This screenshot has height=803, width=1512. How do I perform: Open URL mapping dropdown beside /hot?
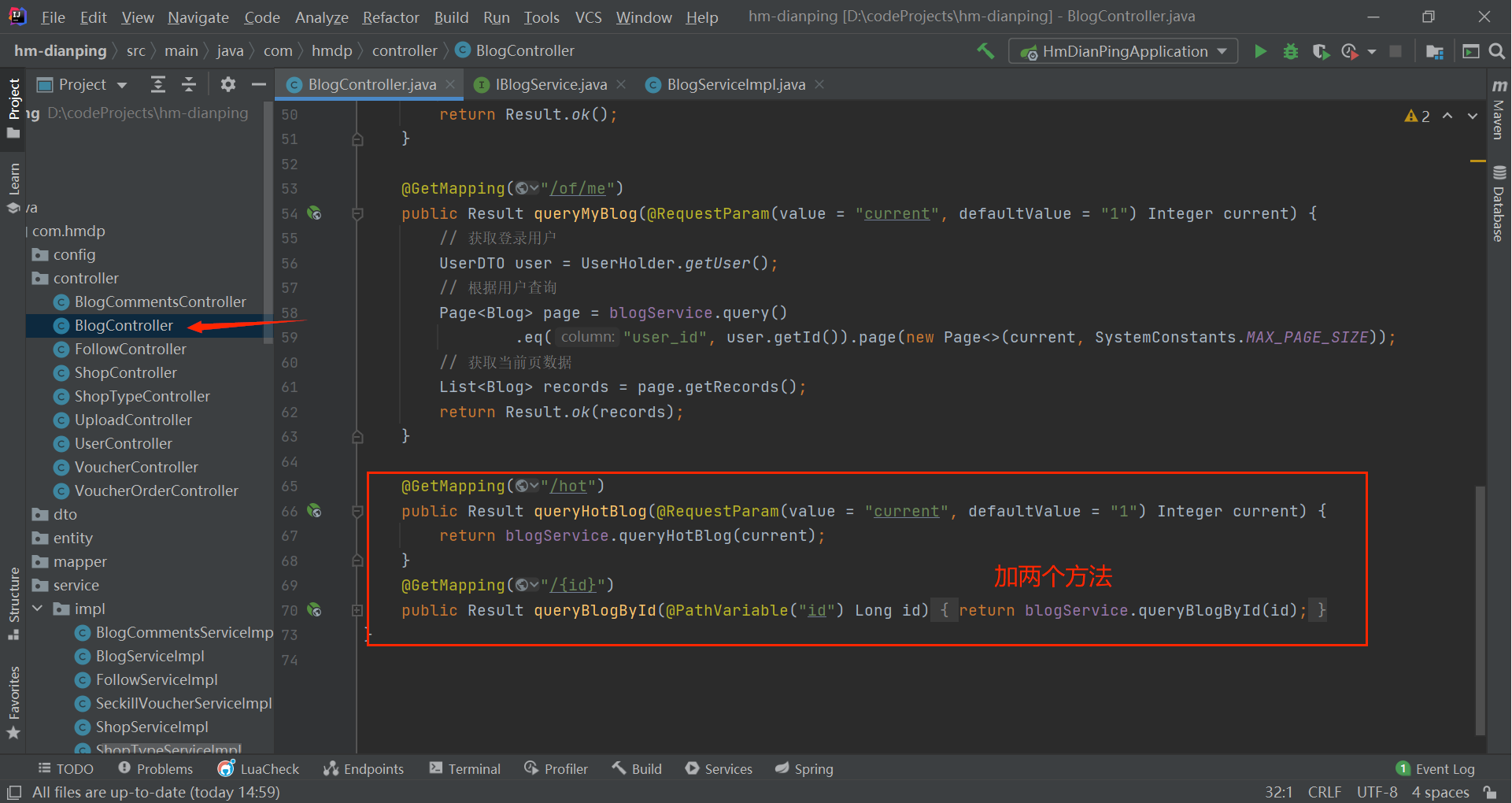click(x=527, y=486)
